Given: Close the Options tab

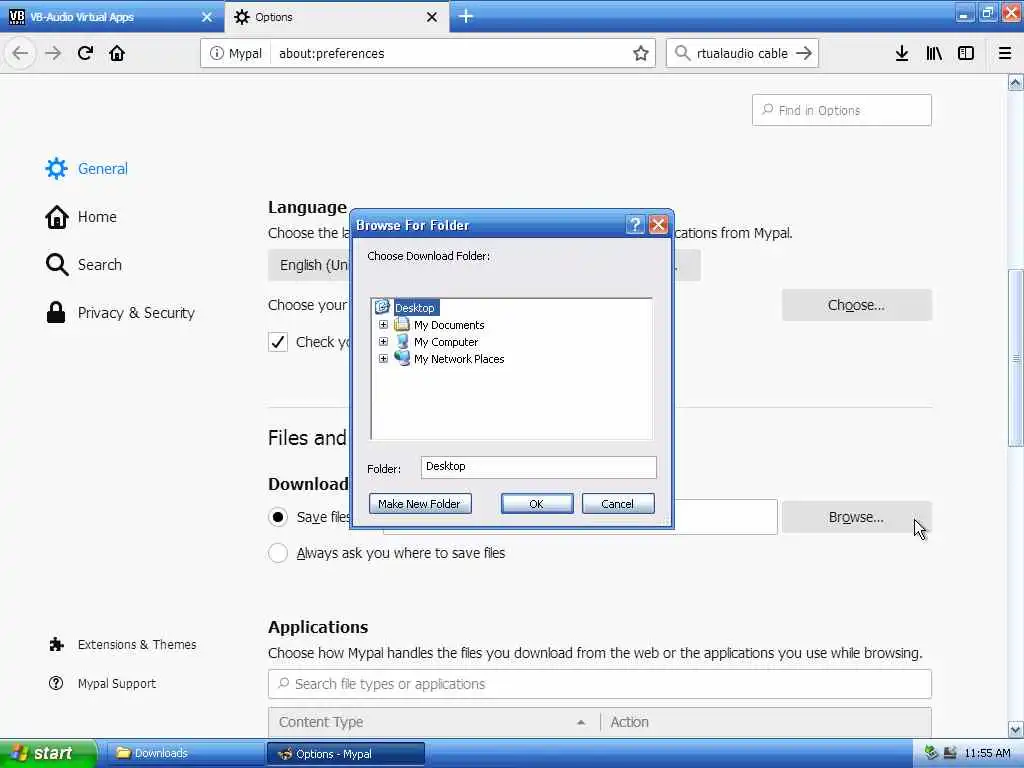Looking at the screenshot, I should (x=432, y=17).
